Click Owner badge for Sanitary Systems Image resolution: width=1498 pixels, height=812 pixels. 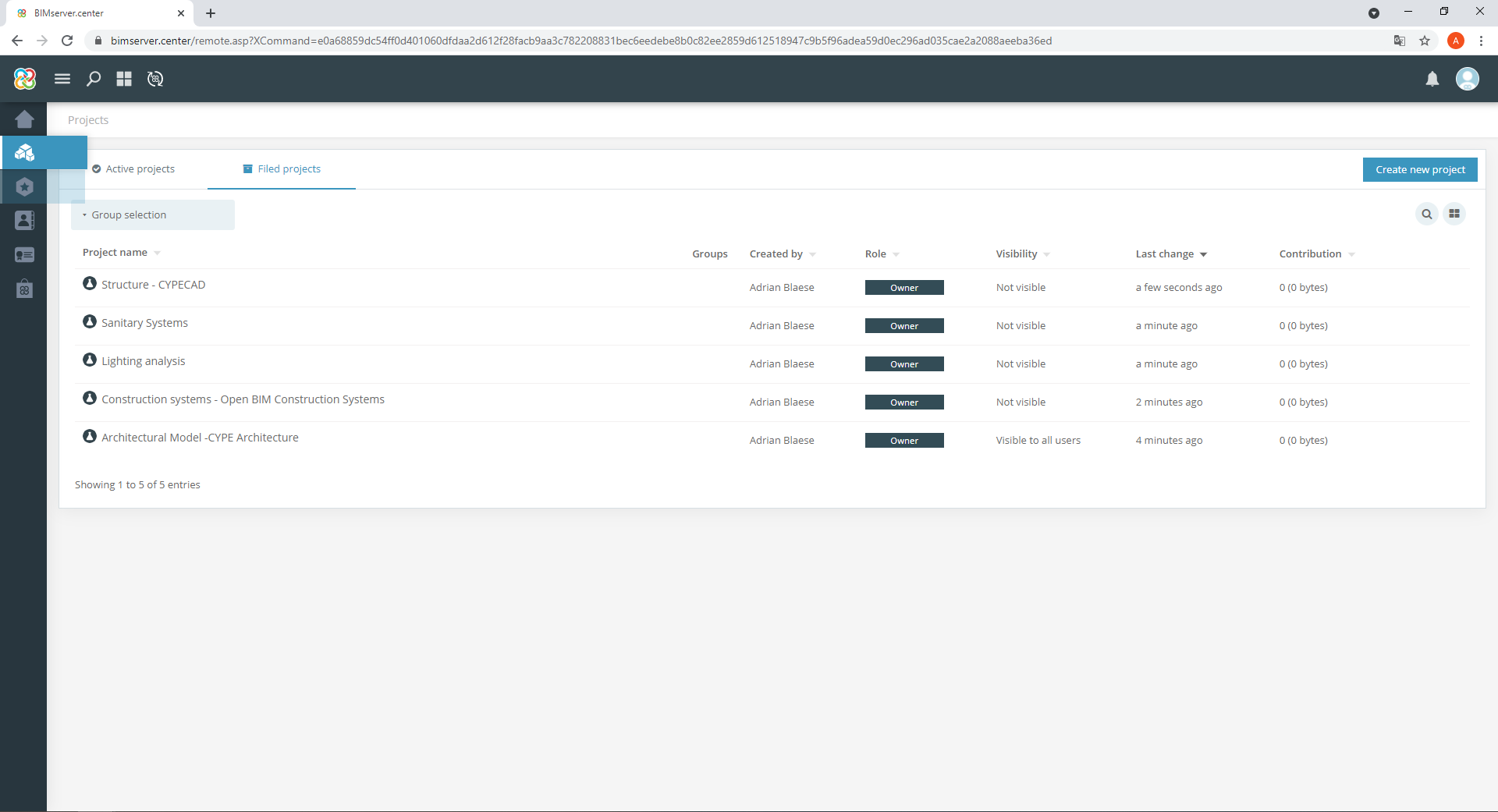904,326
